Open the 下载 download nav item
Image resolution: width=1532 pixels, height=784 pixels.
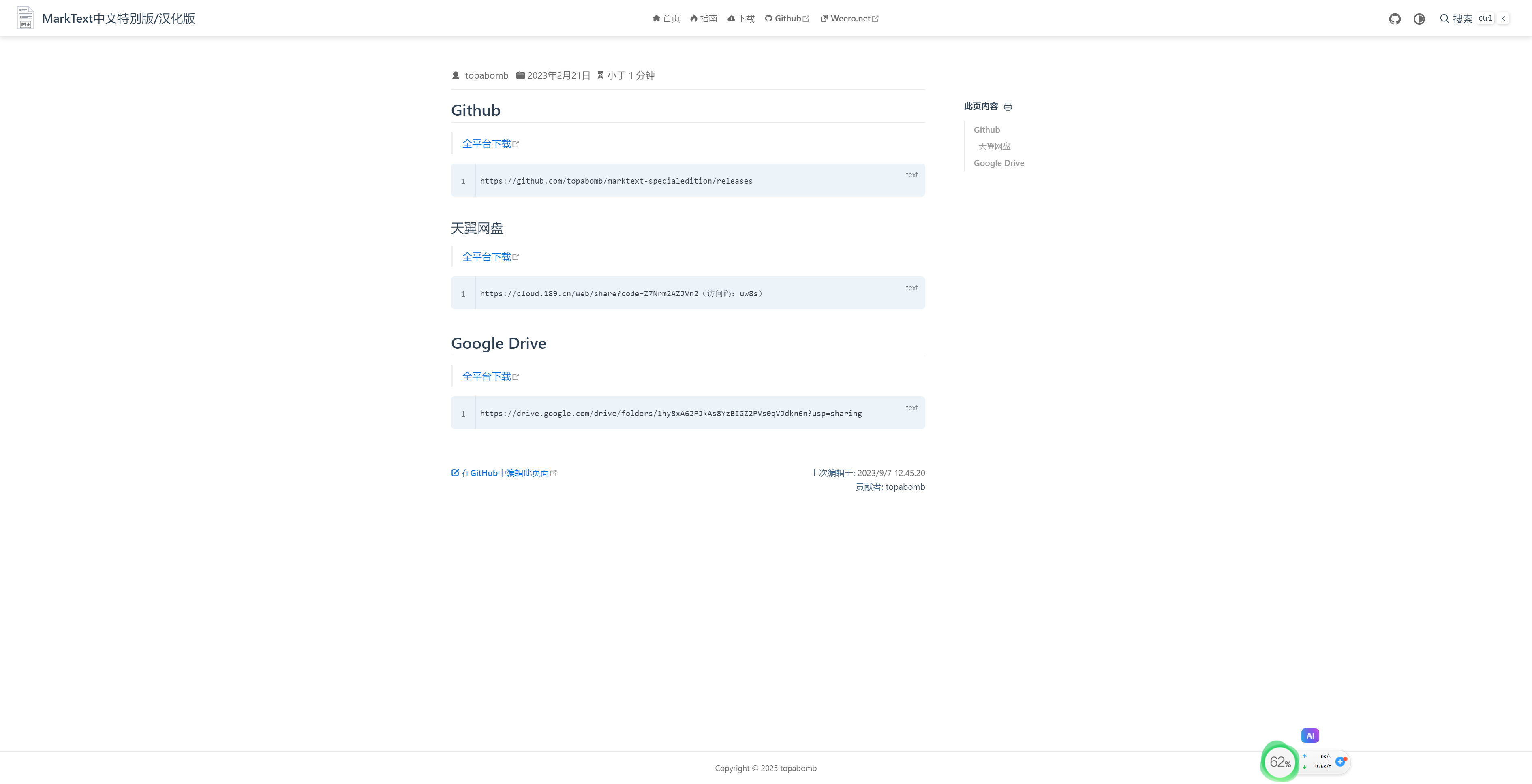pyautogui.click(x=741, y=19)
